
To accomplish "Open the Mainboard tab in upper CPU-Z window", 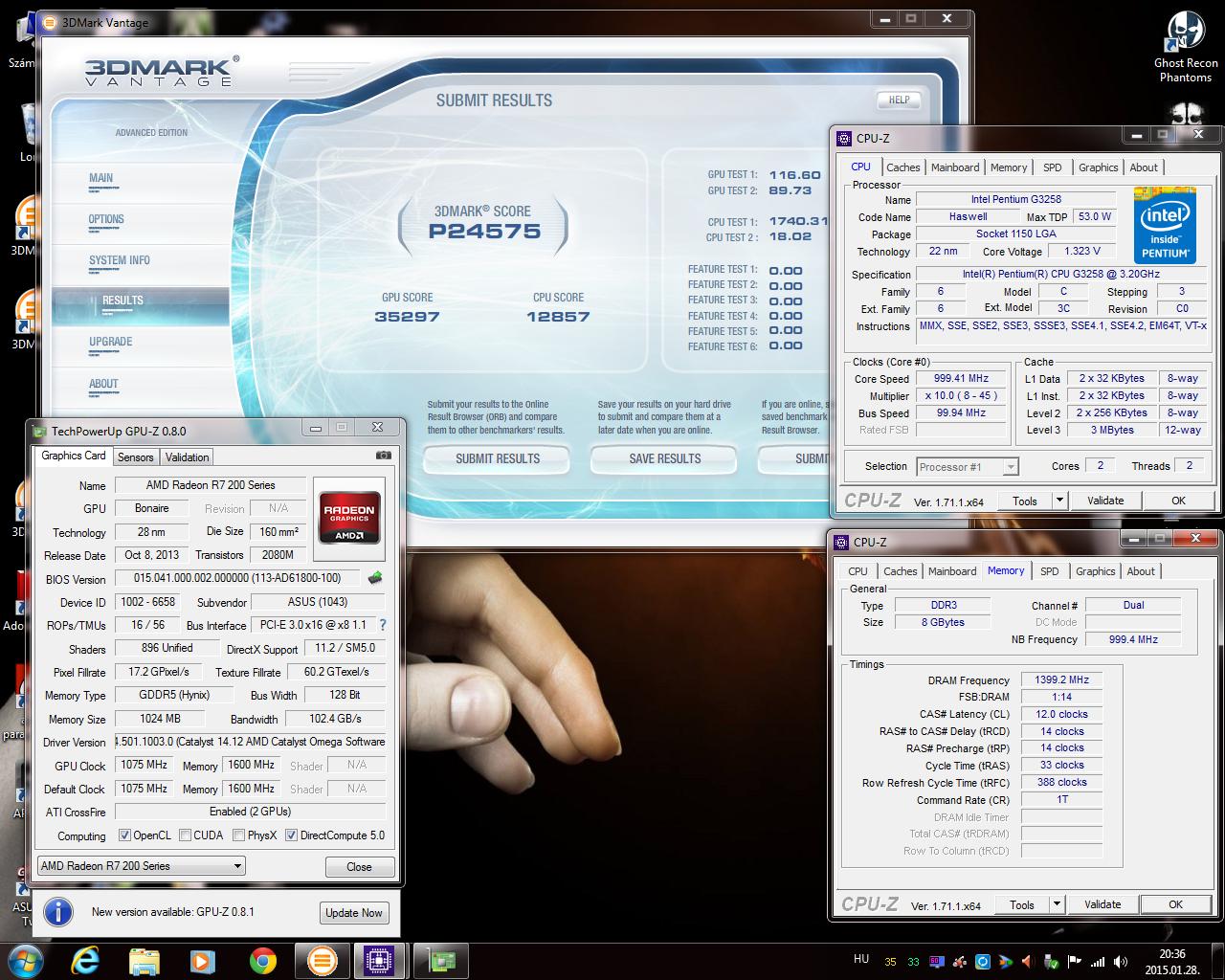I will (955, 167).
